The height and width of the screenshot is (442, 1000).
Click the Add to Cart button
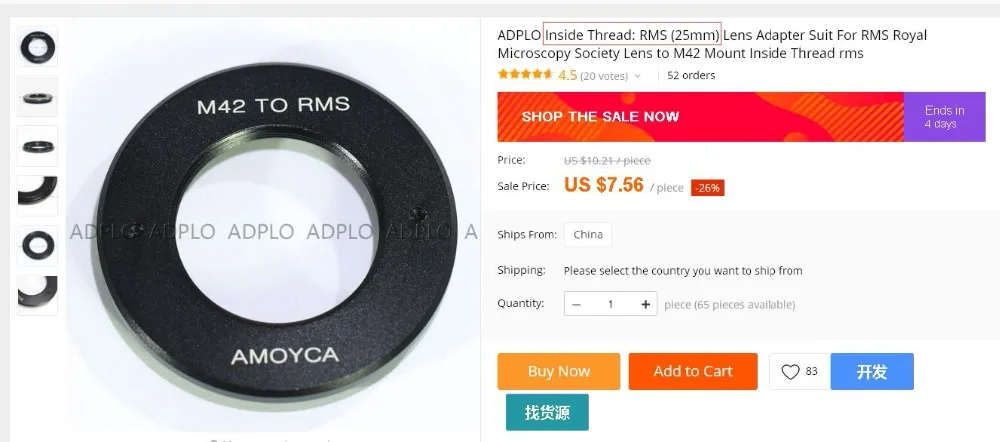(x=693, y=371)
